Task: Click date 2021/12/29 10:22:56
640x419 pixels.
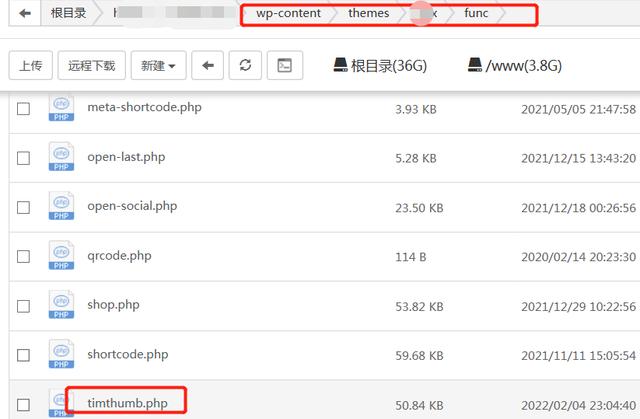Action: [578, 307]
